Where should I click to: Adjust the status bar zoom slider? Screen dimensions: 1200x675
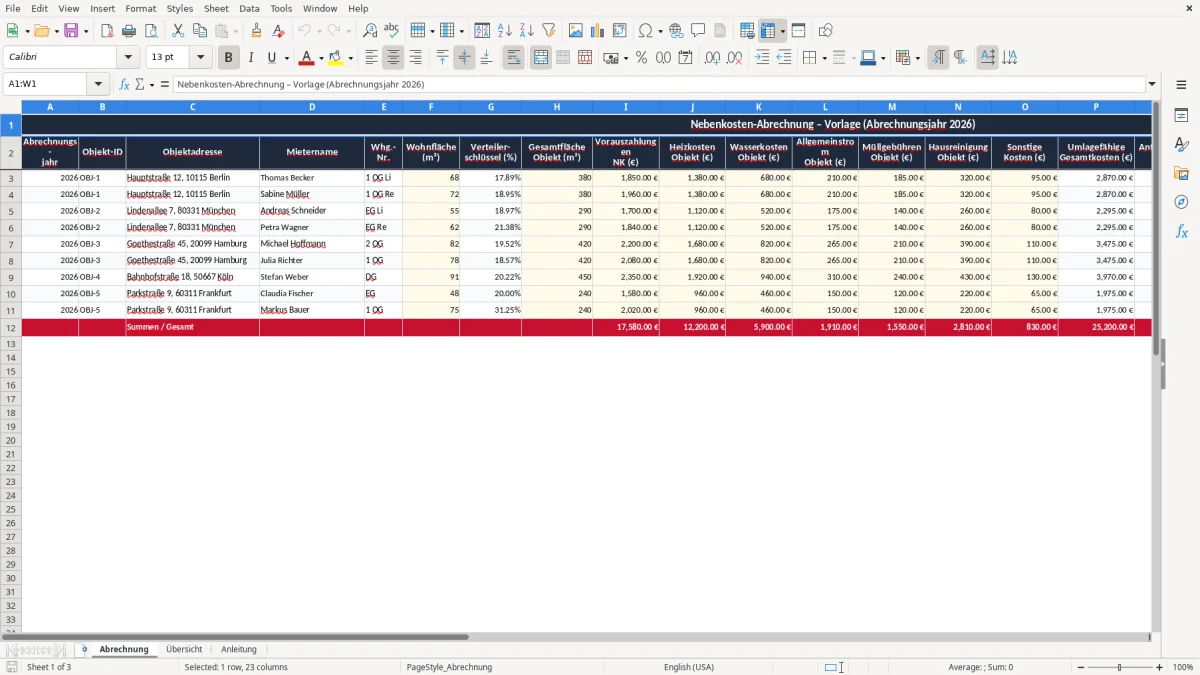pos(1120,667)
